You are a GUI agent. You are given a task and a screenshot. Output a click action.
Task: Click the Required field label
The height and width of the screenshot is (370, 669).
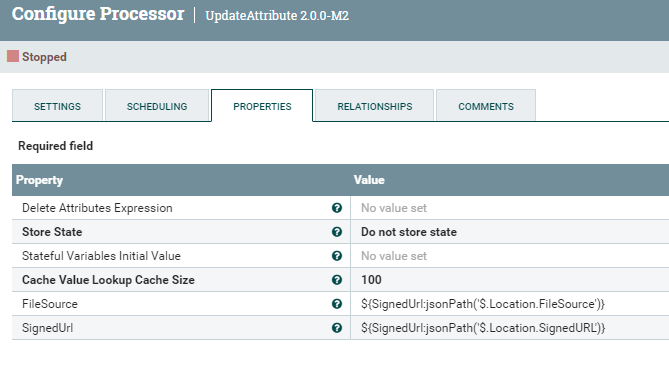[x=55, y=146]
